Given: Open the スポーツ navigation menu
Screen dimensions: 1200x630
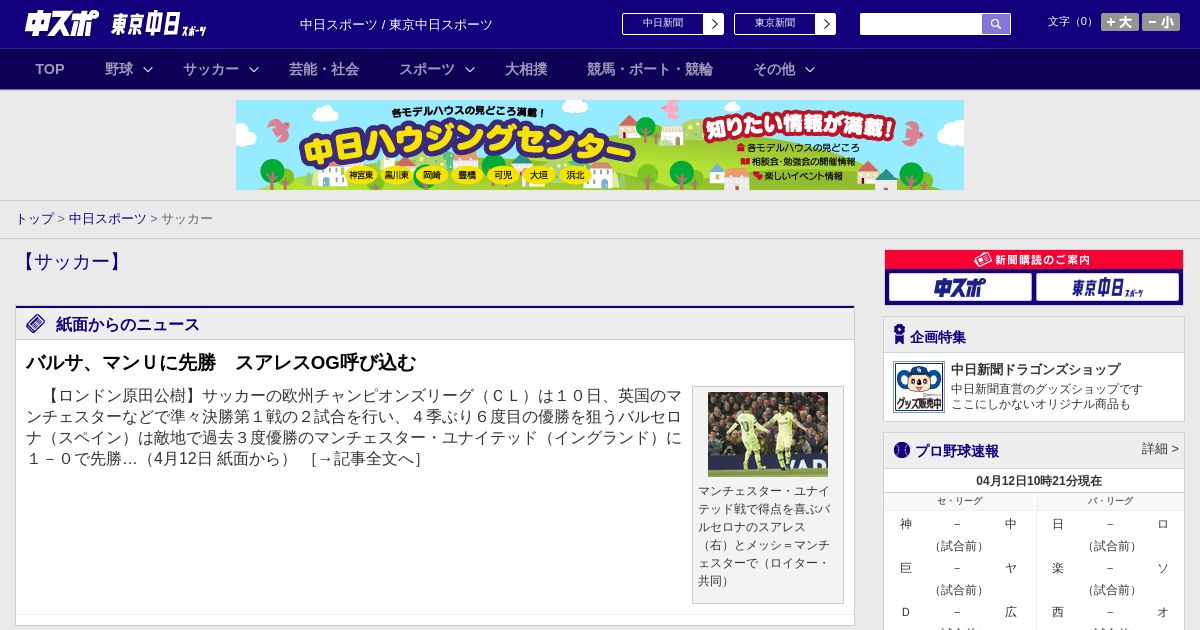Looking at the screenshot, I should [x=427, y=69].
